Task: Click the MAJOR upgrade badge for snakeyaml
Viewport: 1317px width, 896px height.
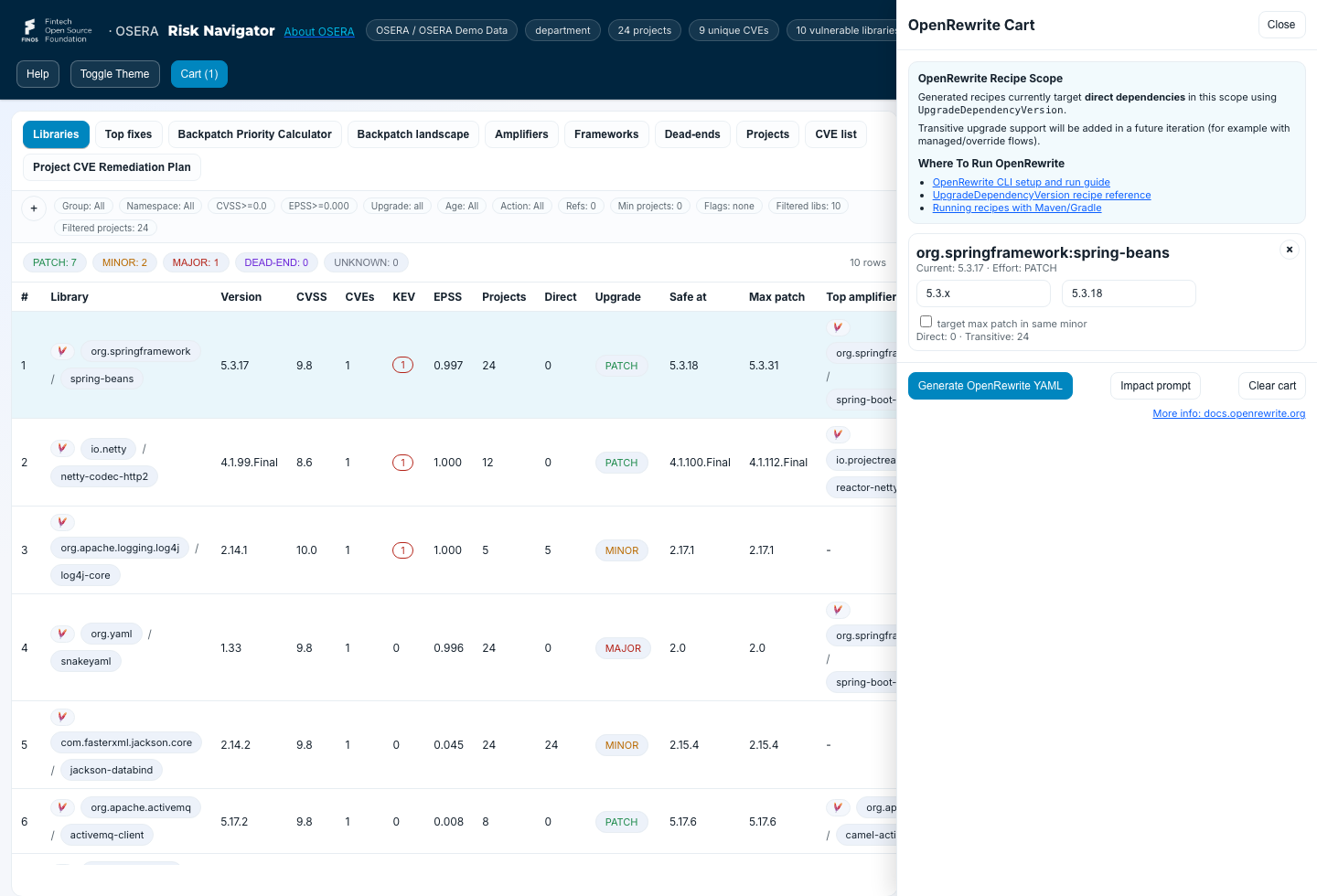Action: pos(623,648)
